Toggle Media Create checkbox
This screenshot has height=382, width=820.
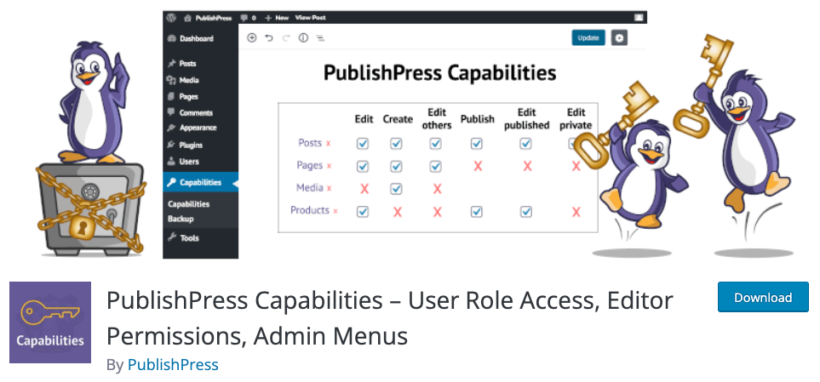coord(396,189)
